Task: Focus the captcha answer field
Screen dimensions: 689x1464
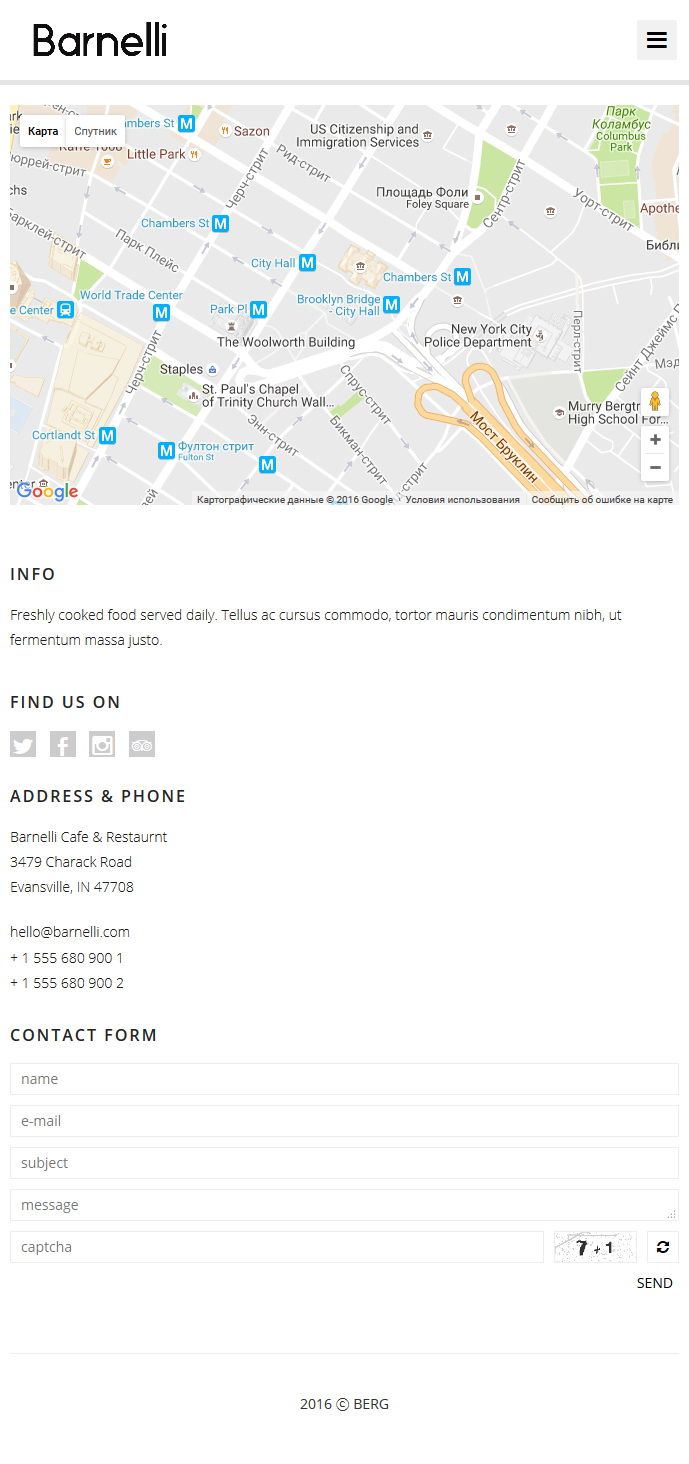Action: [277, 1247]
